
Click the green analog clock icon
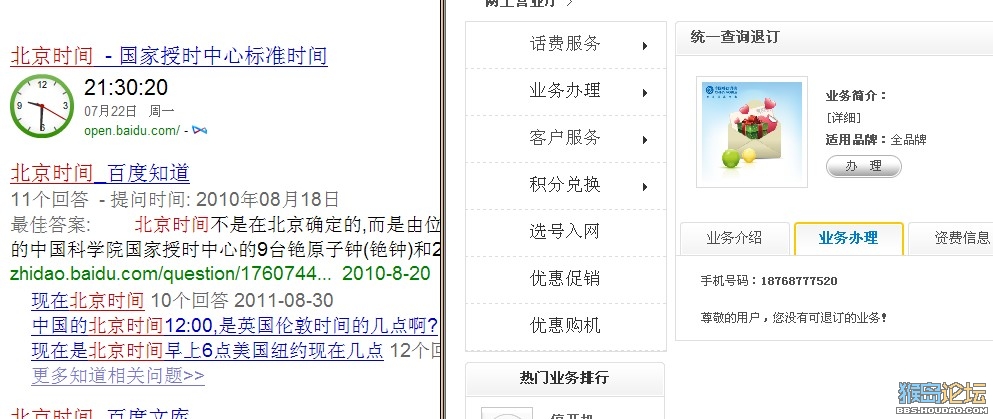click(x=42, y=106)
